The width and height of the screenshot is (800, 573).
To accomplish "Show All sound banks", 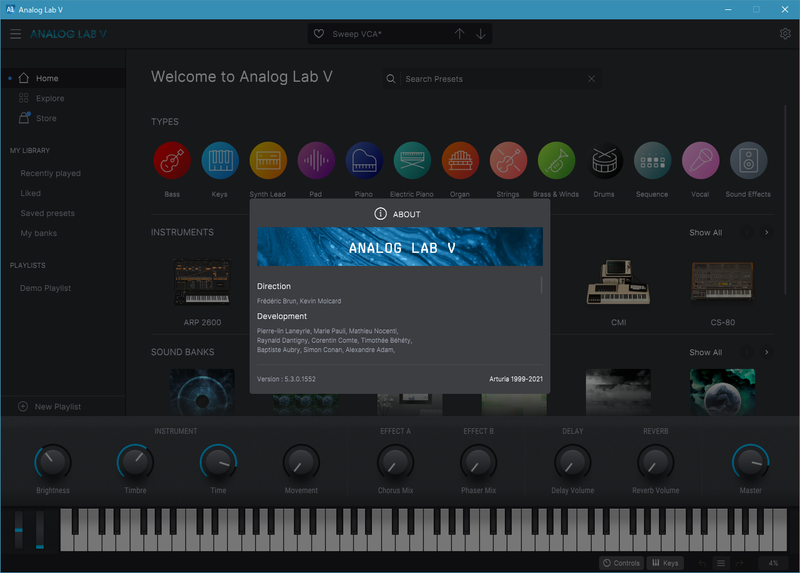I will pos(706,352).
